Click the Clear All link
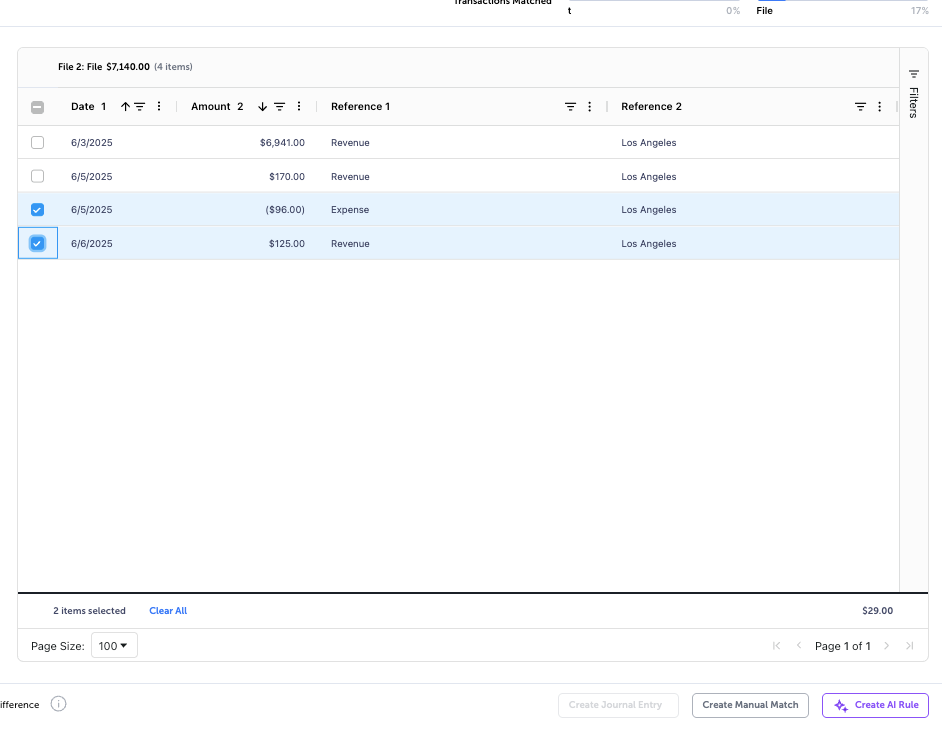 tap(168, 611)
